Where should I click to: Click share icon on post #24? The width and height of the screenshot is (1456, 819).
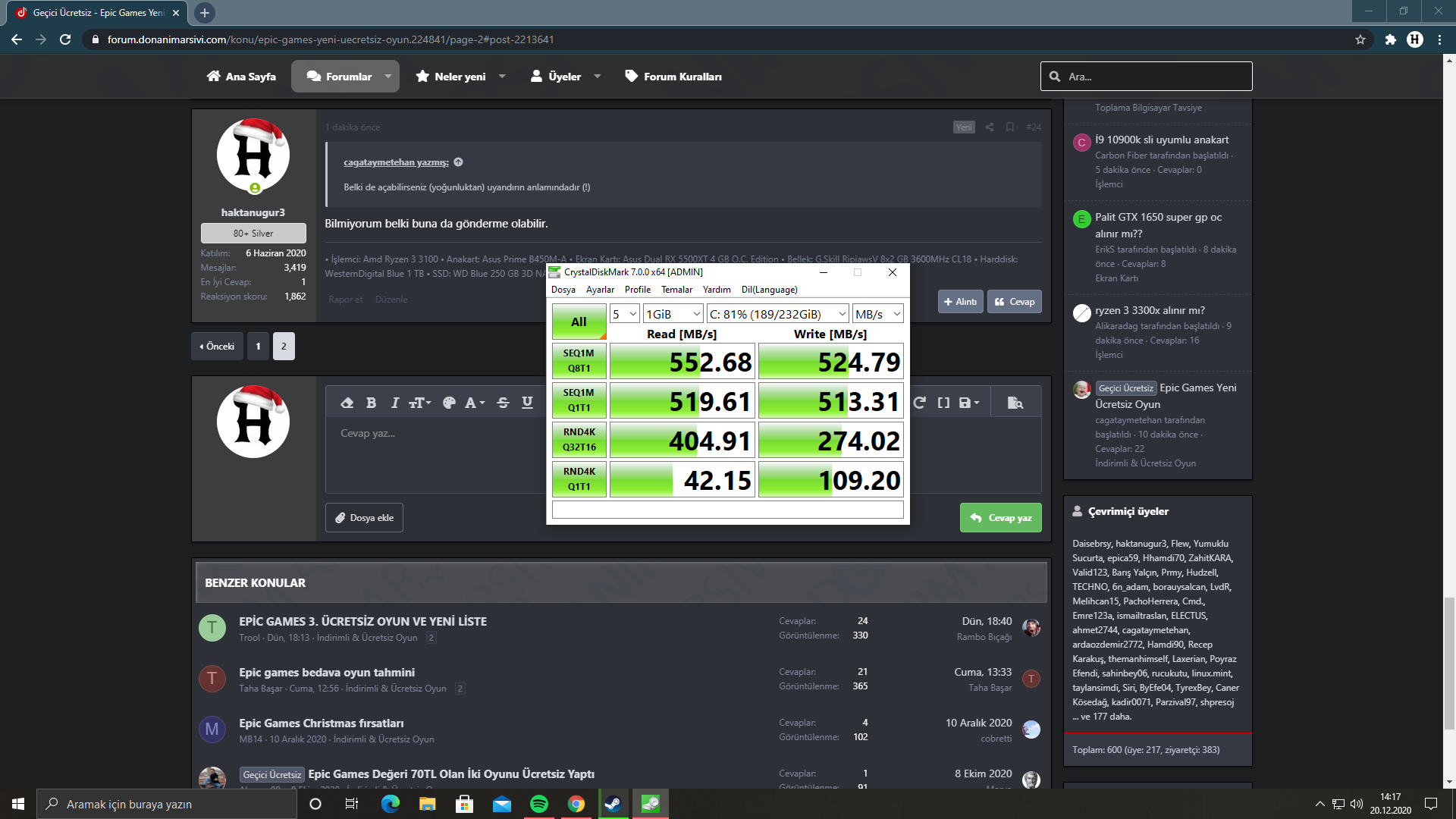(989, 127)
